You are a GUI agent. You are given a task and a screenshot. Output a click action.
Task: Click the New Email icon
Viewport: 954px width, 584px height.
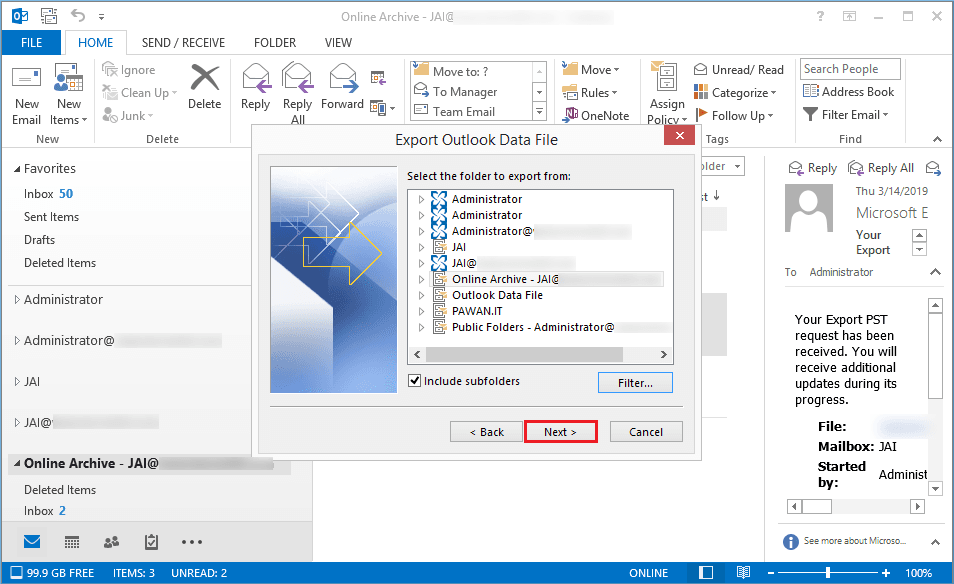(26, 78)
